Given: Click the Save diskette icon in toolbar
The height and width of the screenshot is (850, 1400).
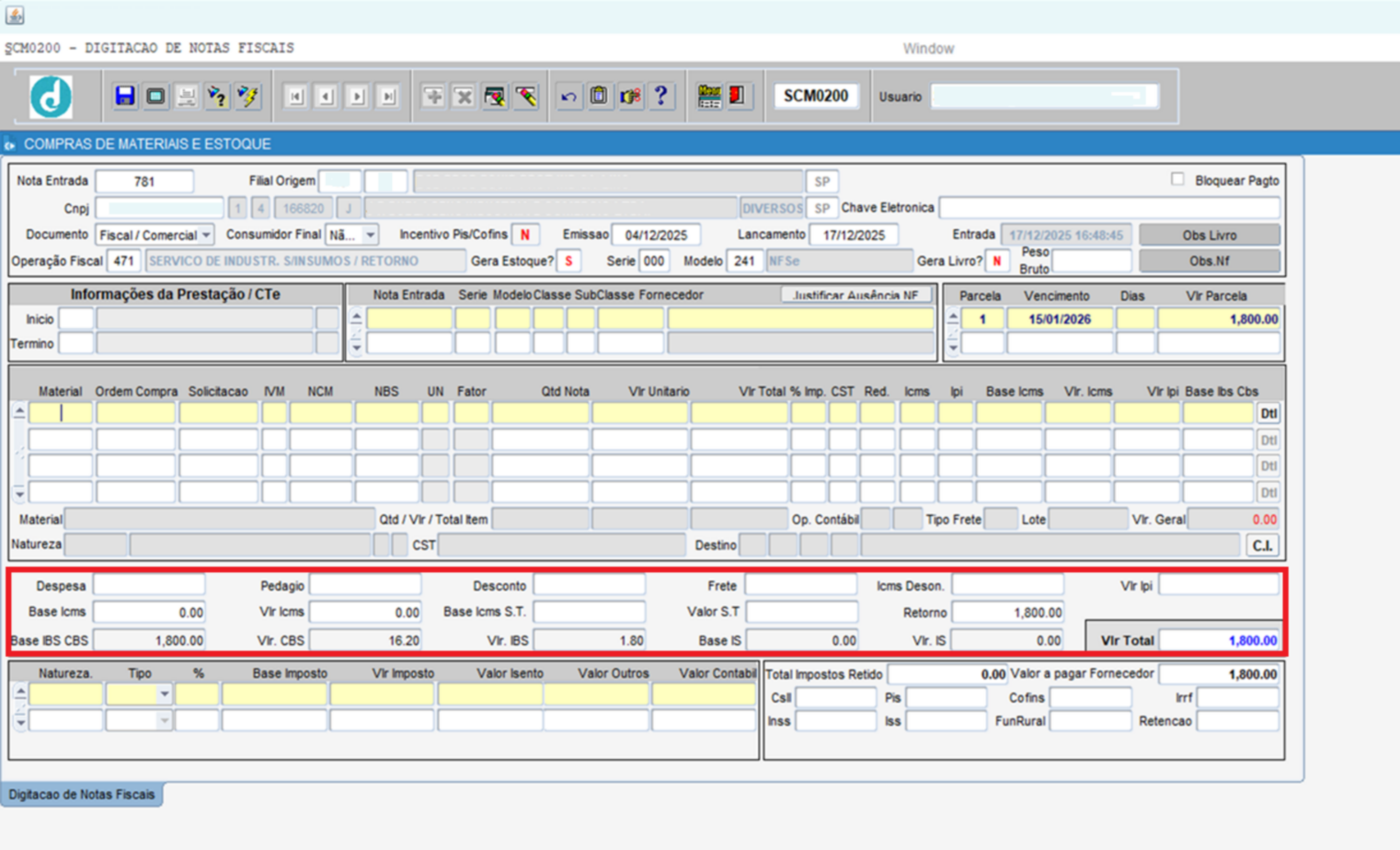Looking at the screenshot, I should point(125,96).
